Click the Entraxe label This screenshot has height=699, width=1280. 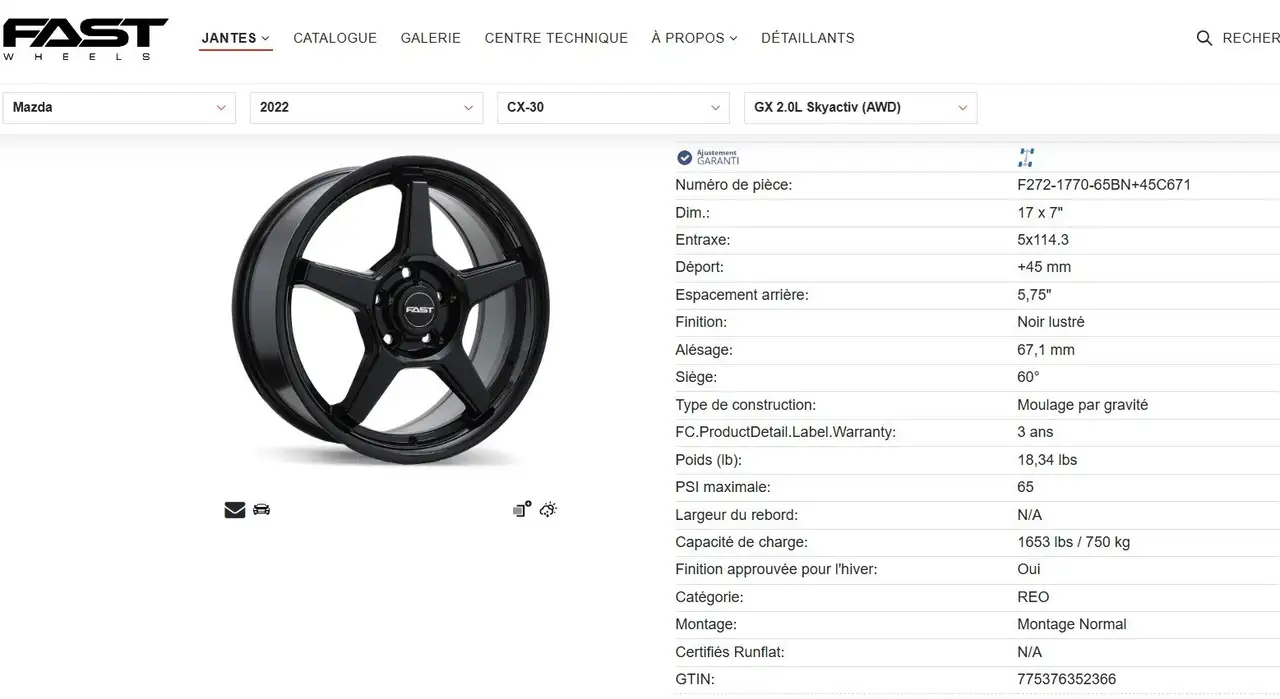[703, 240]
